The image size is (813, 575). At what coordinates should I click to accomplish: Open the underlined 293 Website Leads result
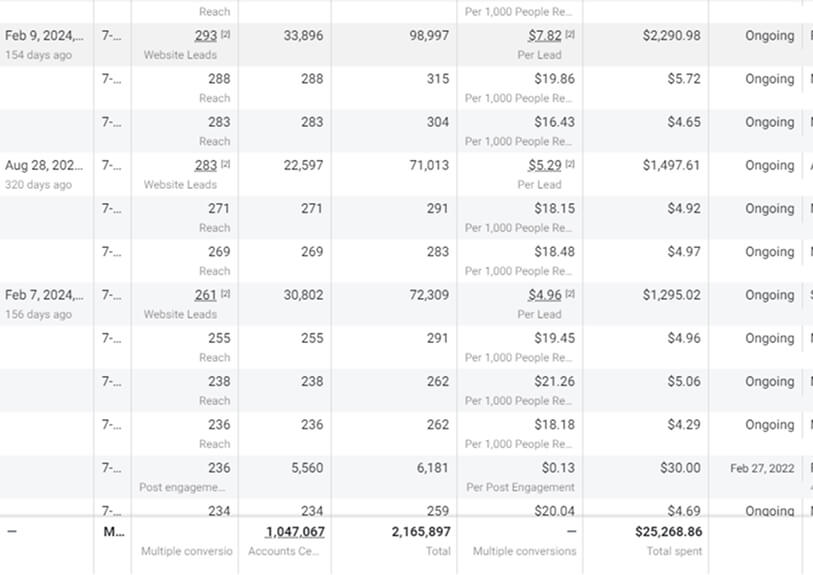click(206, 36)
